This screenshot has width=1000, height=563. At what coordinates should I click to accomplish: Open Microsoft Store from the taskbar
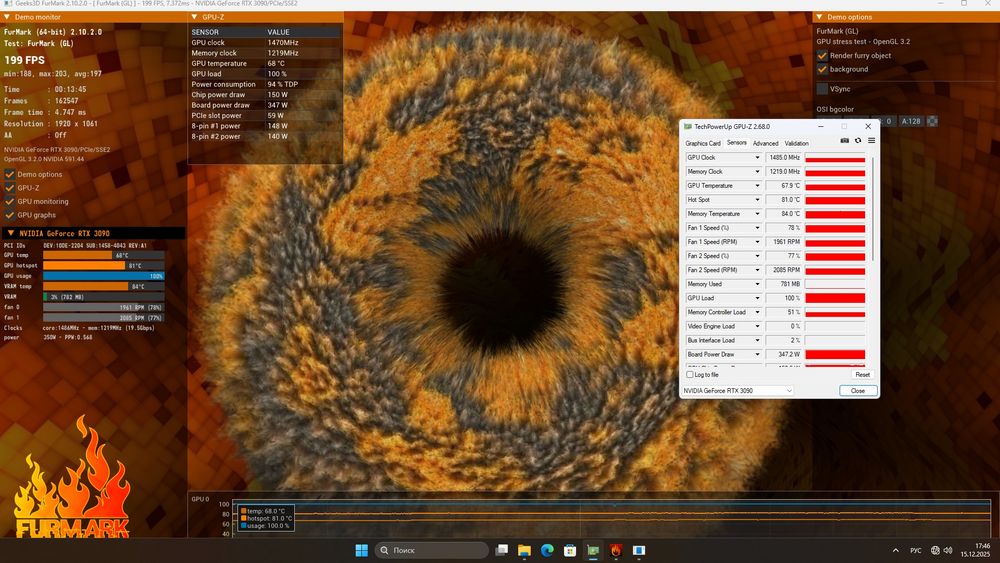coord(570,550)
